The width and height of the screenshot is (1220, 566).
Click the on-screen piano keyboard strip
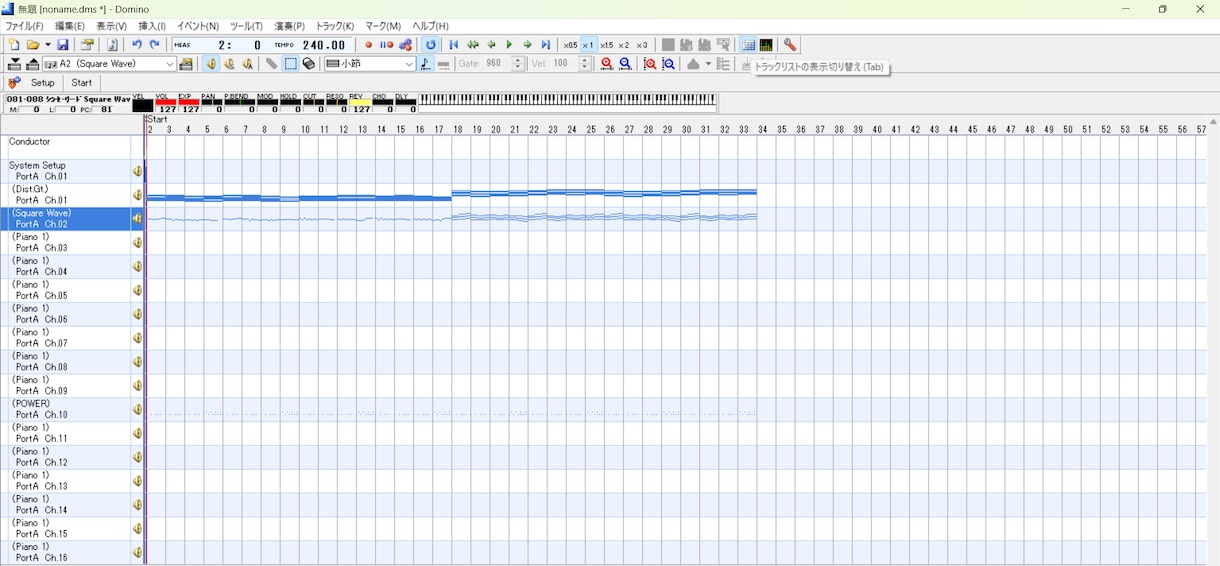click(x=568, y=100)
